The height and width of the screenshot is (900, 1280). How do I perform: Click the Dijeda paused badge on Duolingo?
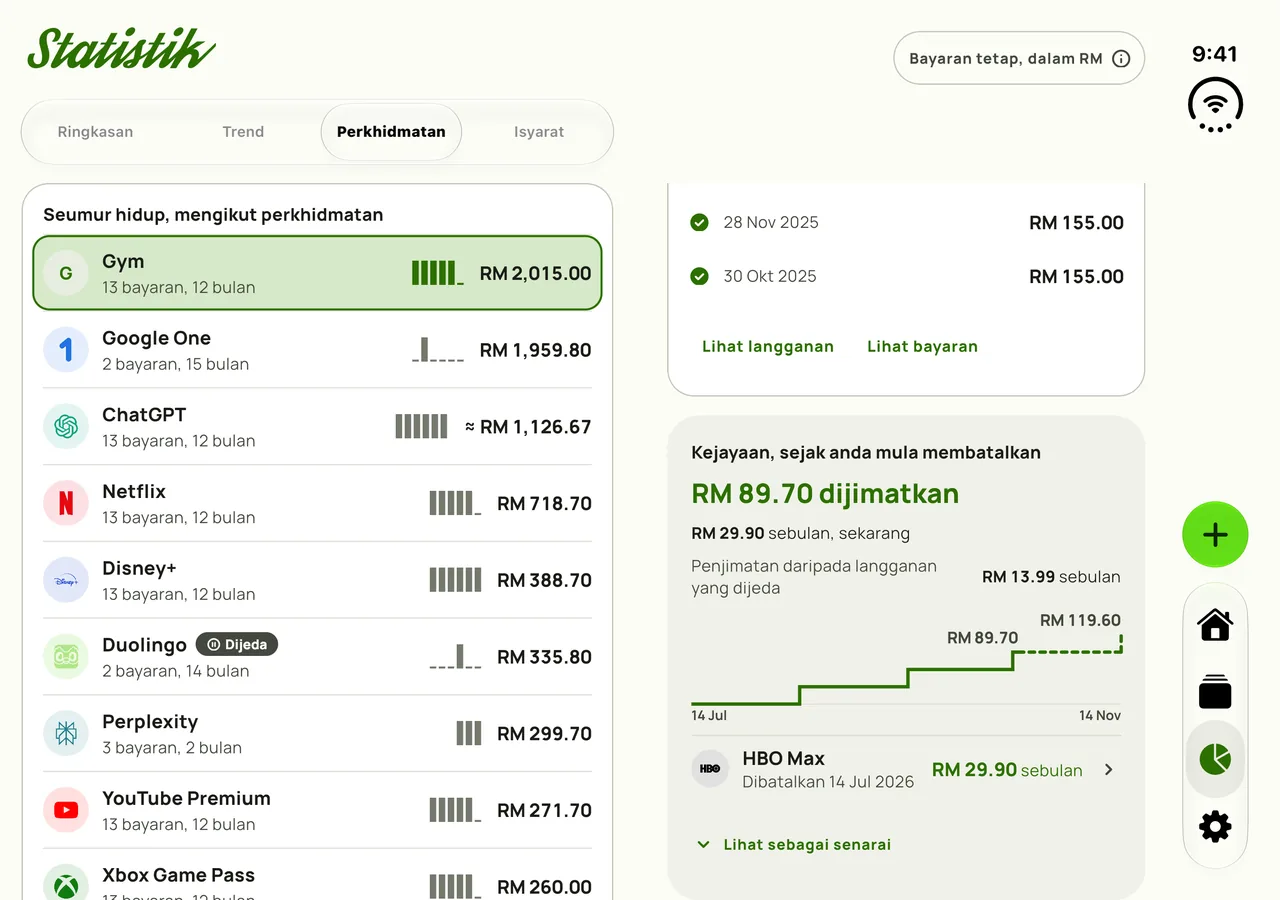(237, 645)
